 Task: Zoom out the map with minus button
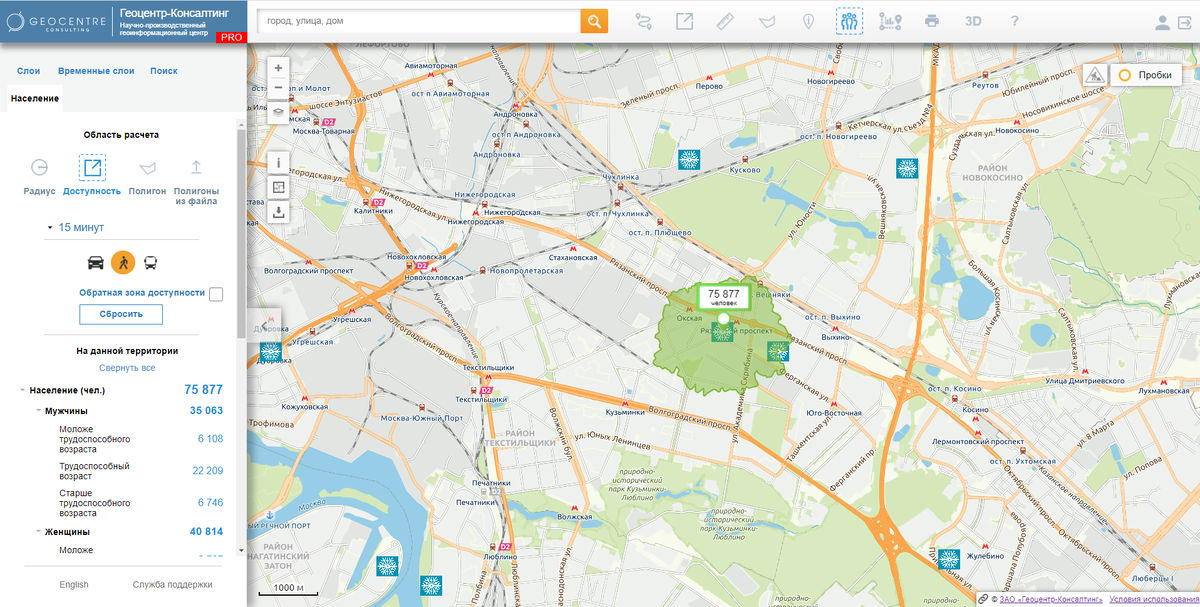coord(278,88)
